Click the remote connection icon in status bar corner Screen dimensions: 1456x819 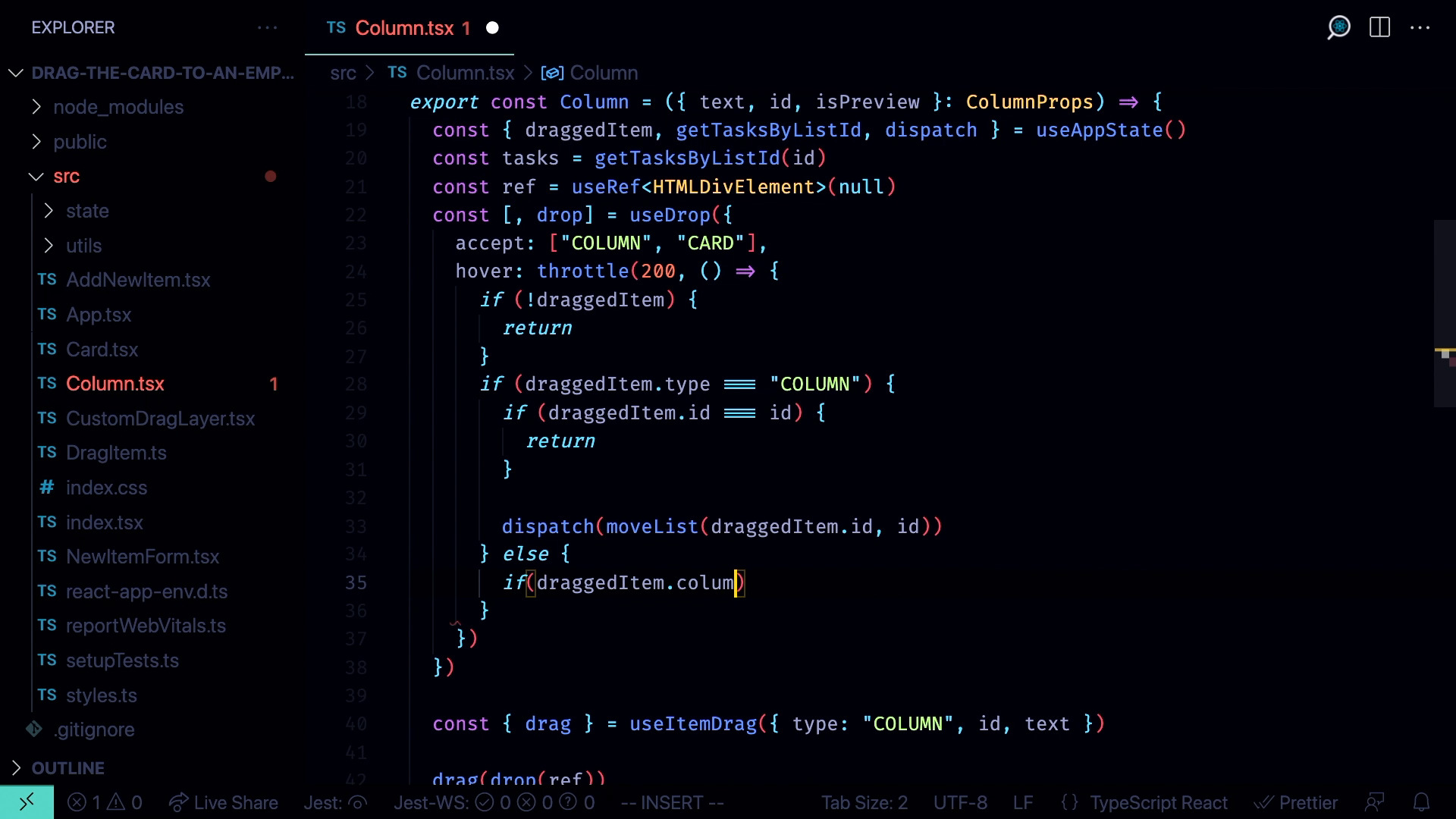pyautogui.click(x=27, y=802)
